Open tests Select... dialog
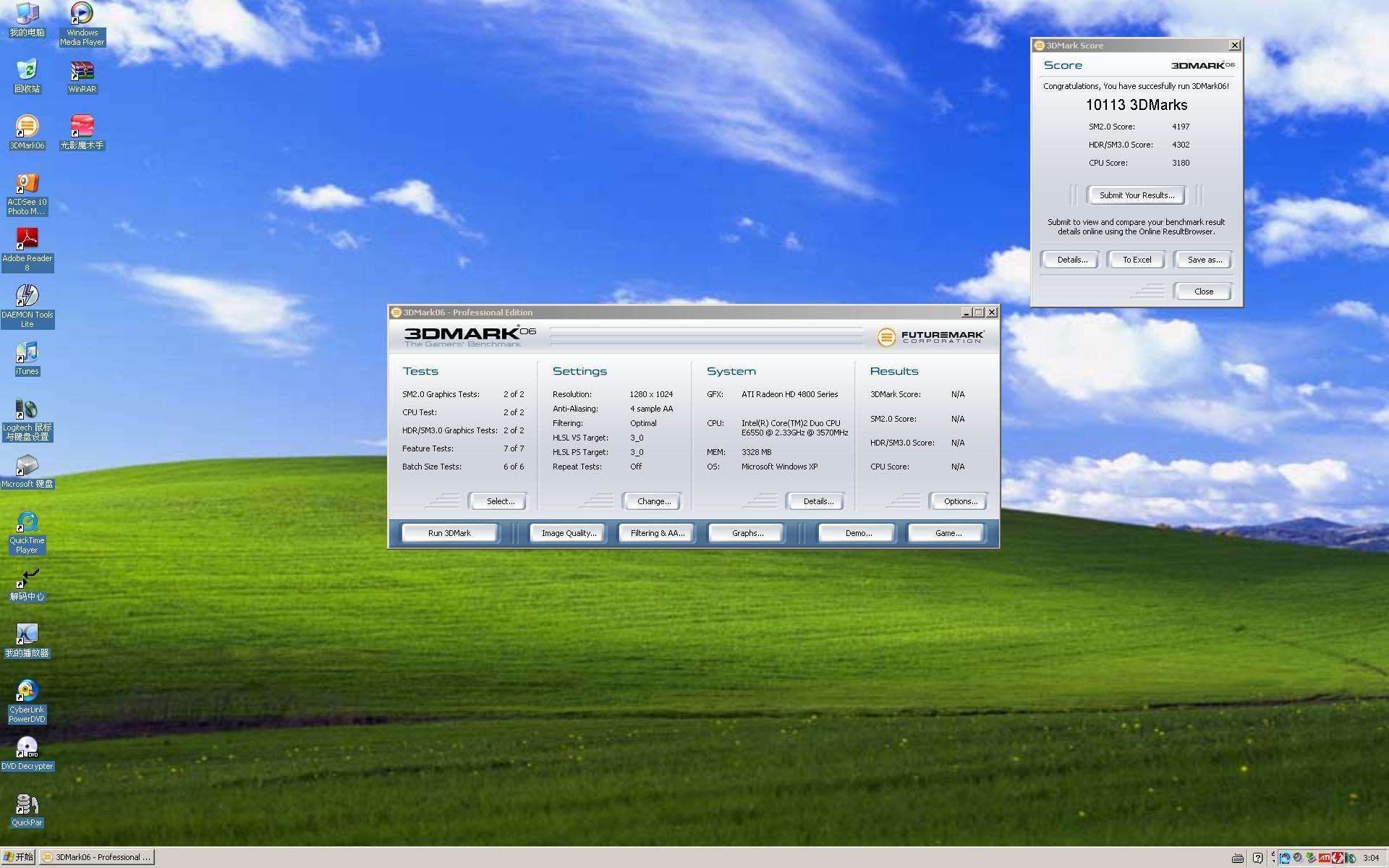Viewport: 1389px width, 868px height. [500, 501]
